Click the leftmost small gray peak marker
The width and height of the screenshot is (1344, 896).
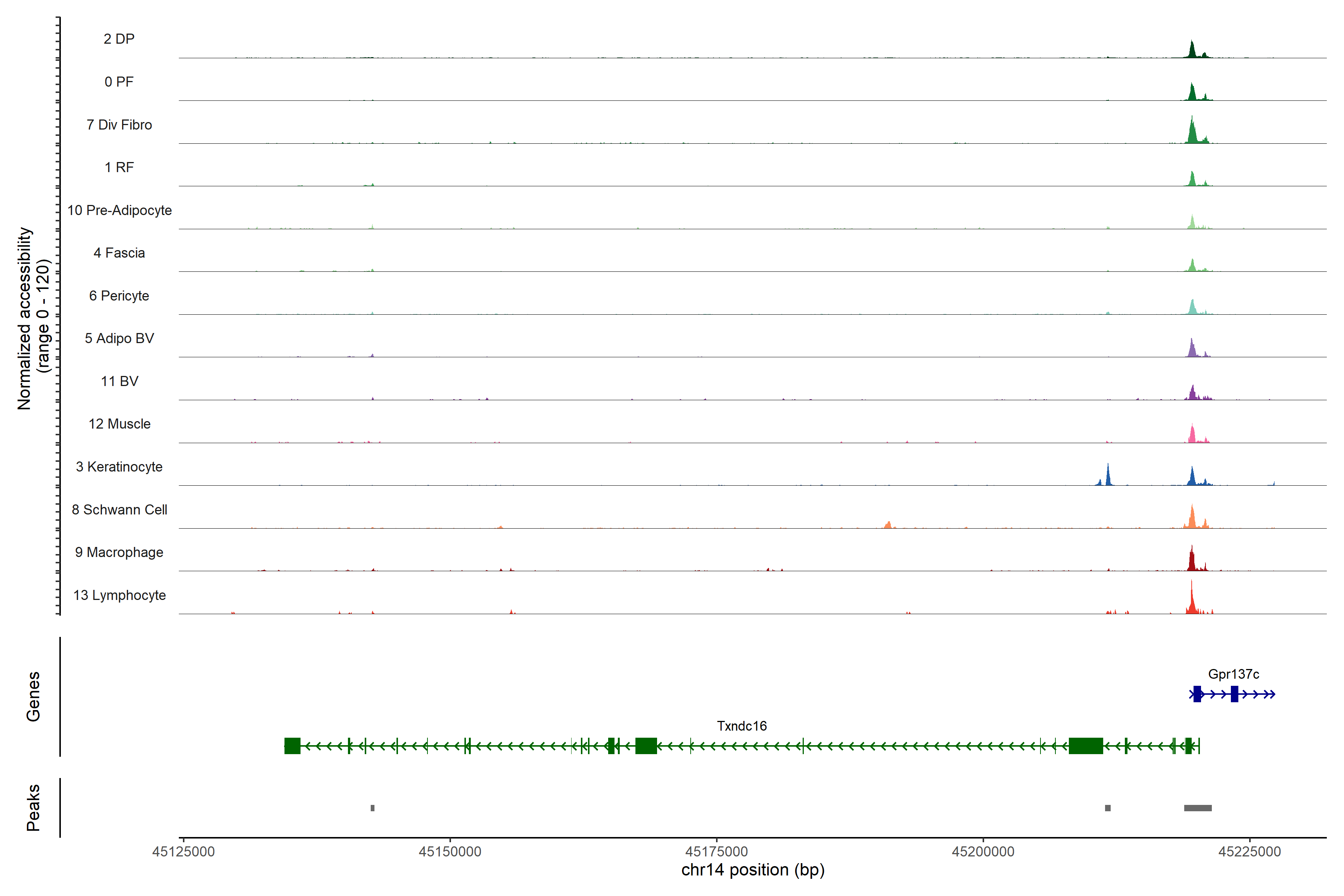pos(373,808)
